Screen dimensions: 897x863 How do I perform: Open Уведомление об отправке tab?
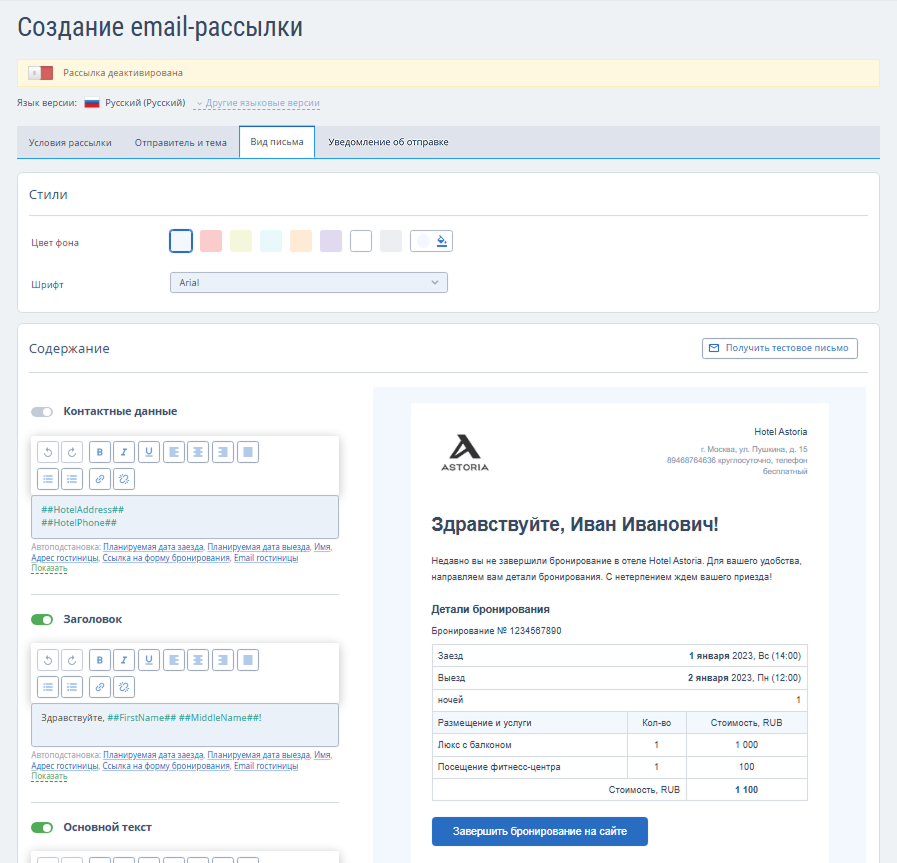click(388, 142)
